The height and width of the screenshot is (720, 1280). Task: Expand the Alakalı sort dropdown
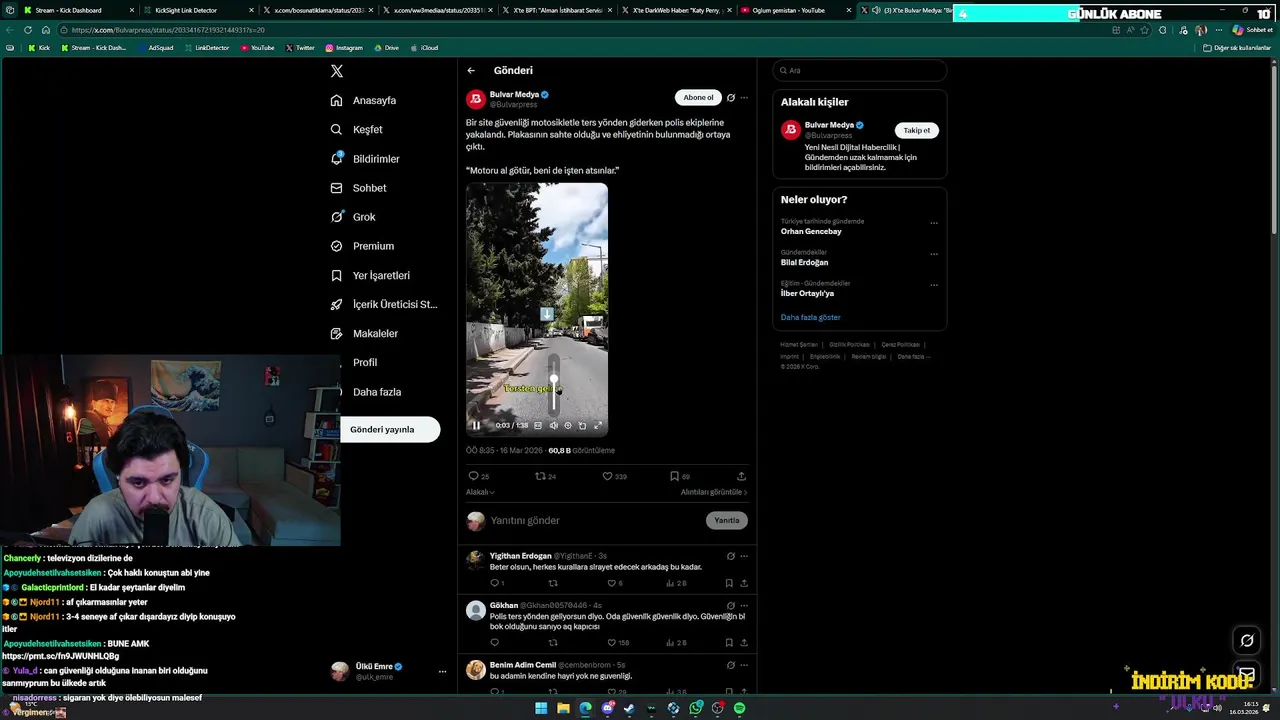click(x=480, y=492)
